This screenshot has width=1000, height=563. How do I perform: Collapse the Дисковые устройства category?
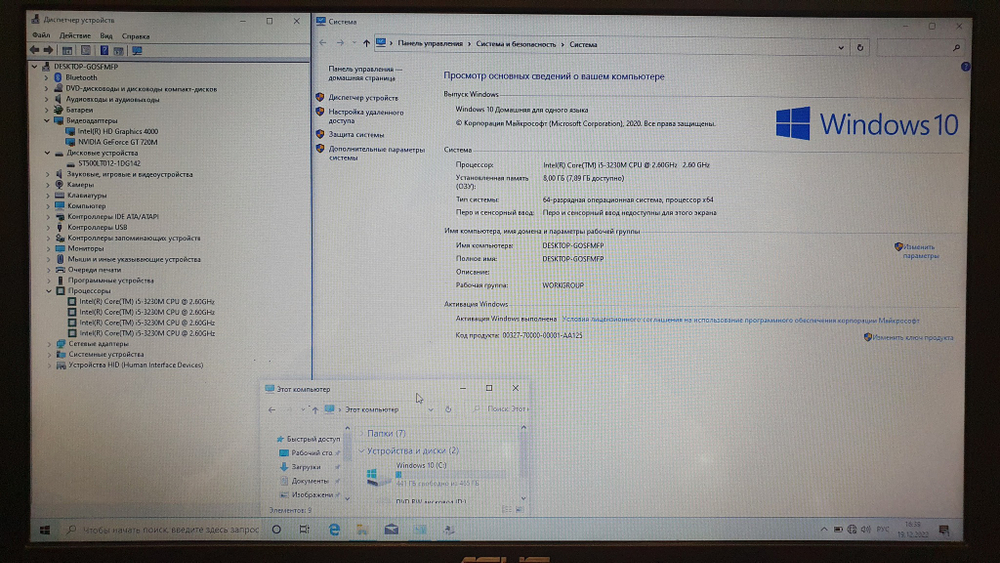pos(47,153)
